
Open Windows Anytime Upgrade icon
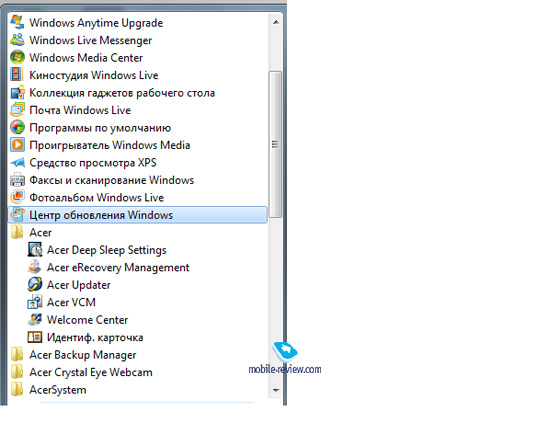coord(17,22)
